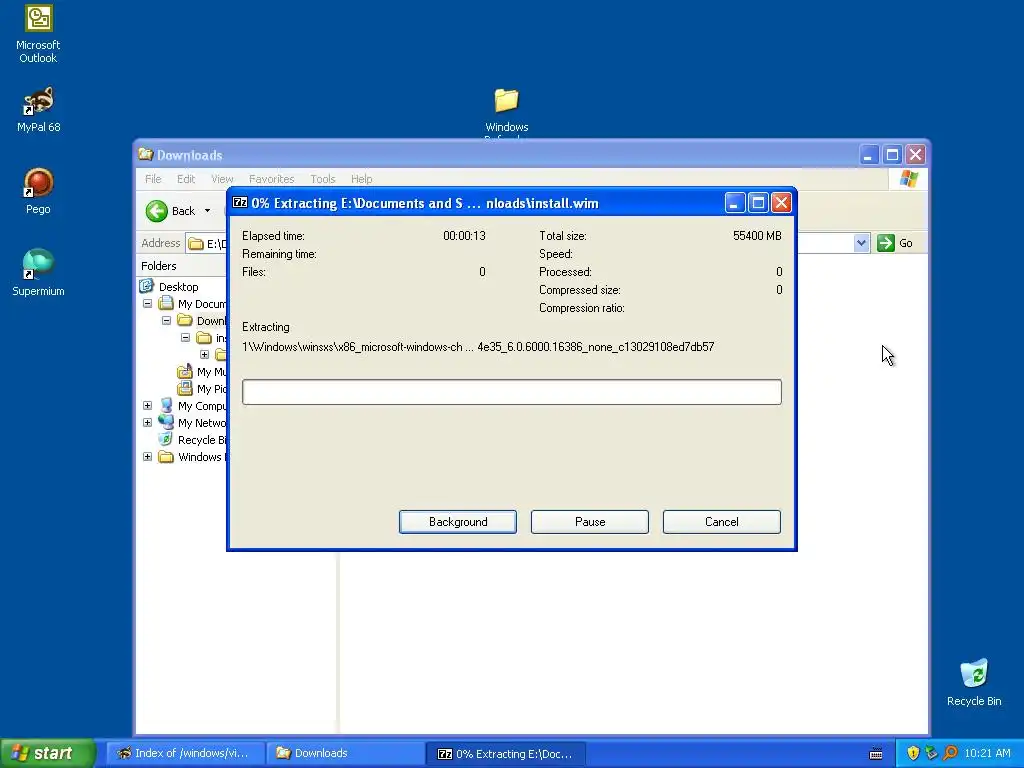Screen dimensions: 1024x768
Task: Select the Windows folder on desktop
Action: pos(506,111)
